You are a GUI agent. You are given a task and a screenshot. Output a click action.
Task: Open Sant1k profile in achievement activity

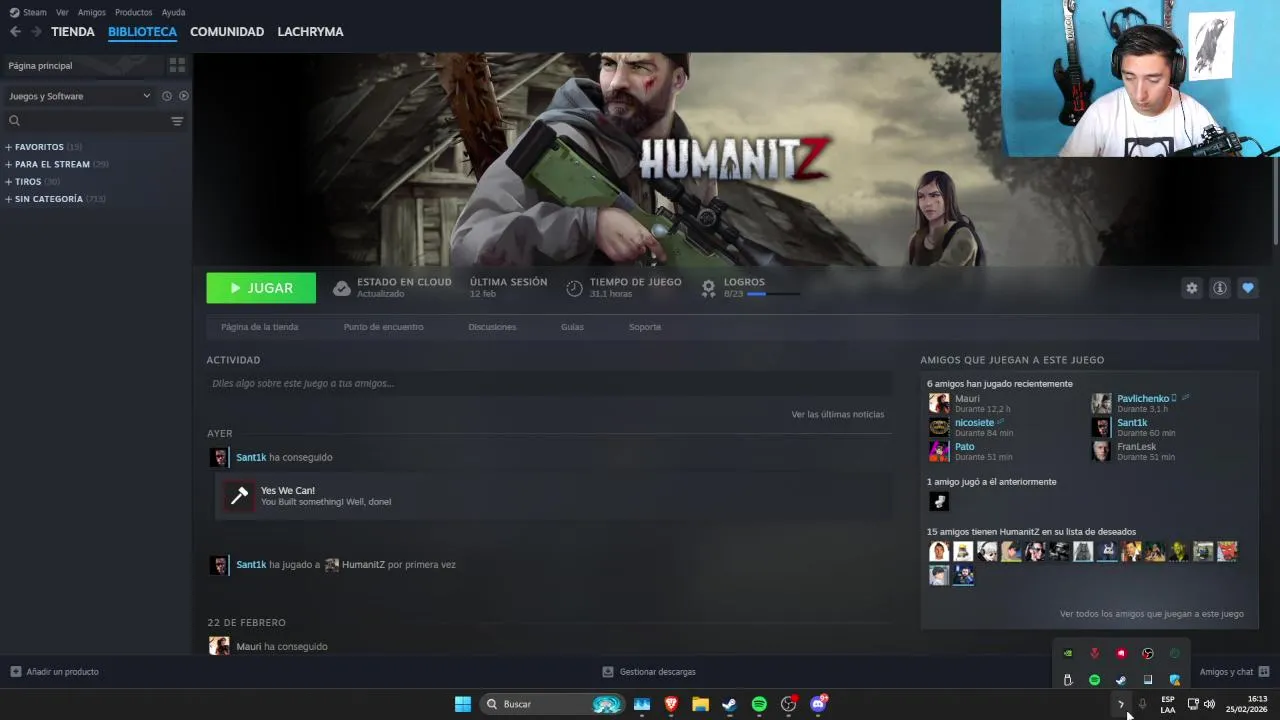251,457
